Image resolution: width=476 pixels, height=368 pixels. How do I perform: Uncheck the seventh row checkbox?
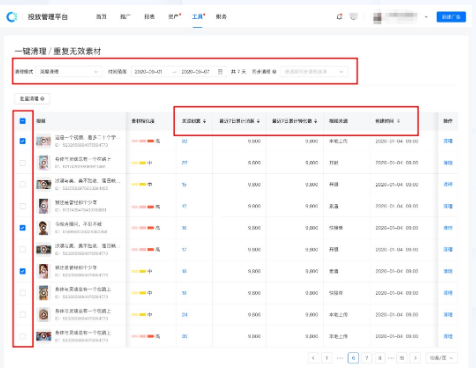pyautogui.click(x=23, y=271)
